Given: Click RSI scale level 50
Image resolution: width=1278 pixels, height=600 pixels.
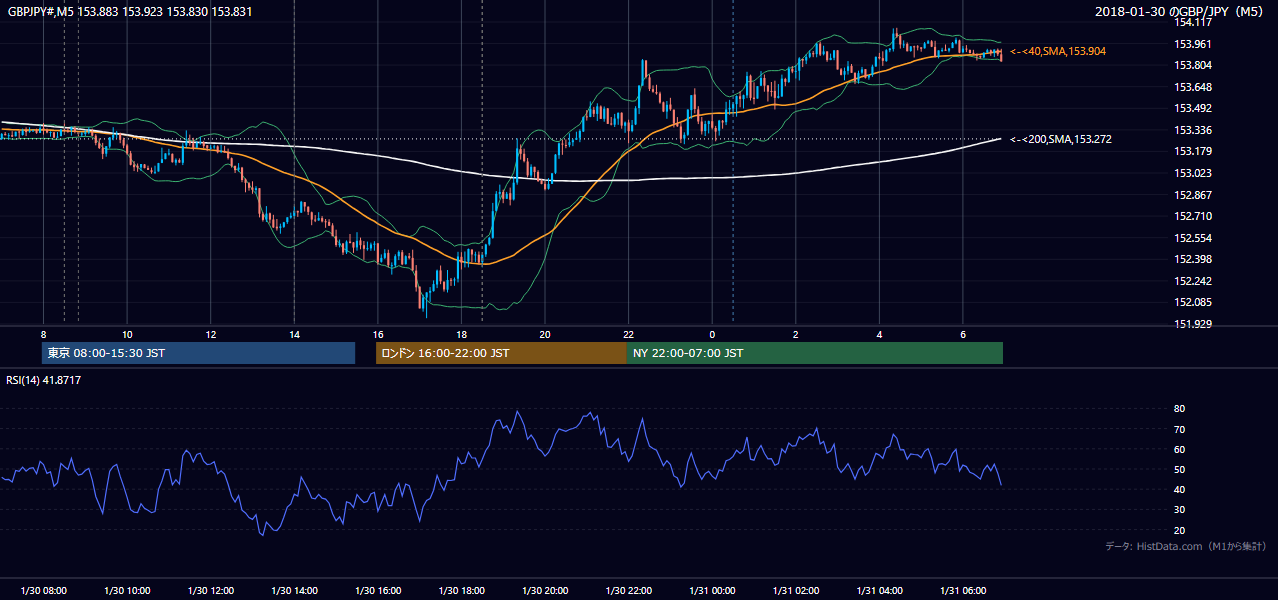Looking at the screenshot, I should (x=1180, y=469).
